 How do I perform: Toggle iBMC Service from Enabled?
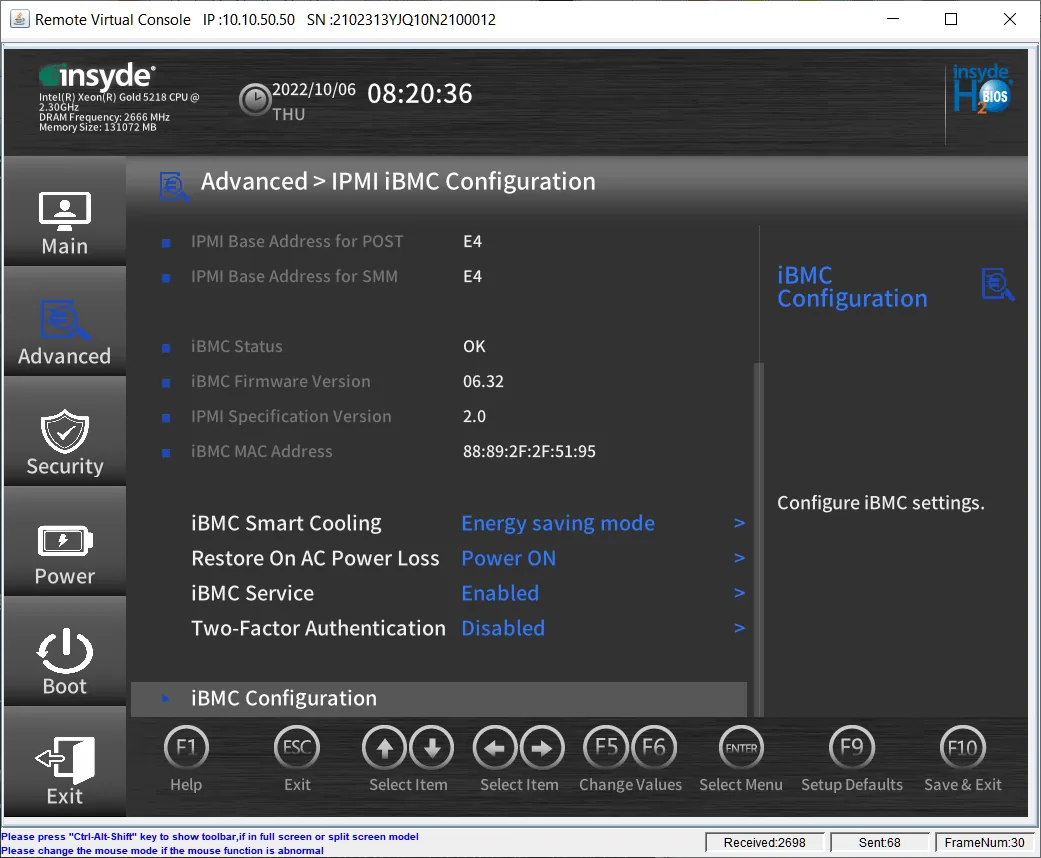click(x=500, y=593)
